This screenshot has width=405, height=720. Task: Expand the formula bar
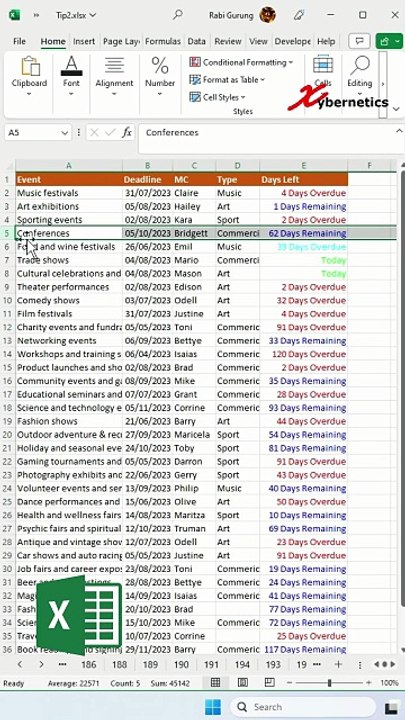tap(399, 131)
